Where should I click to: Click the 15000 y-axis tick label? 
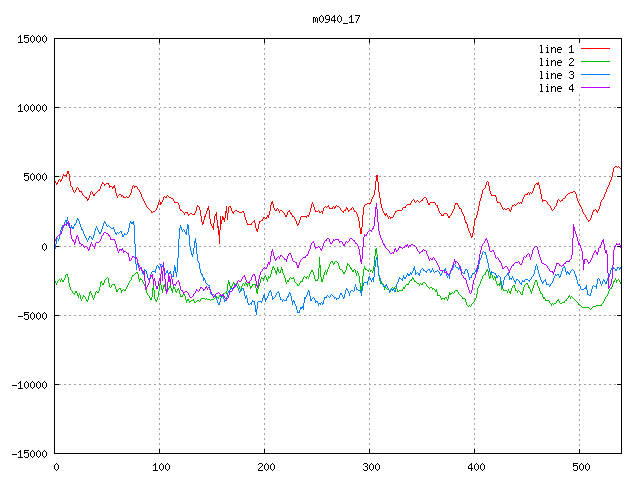32,39
